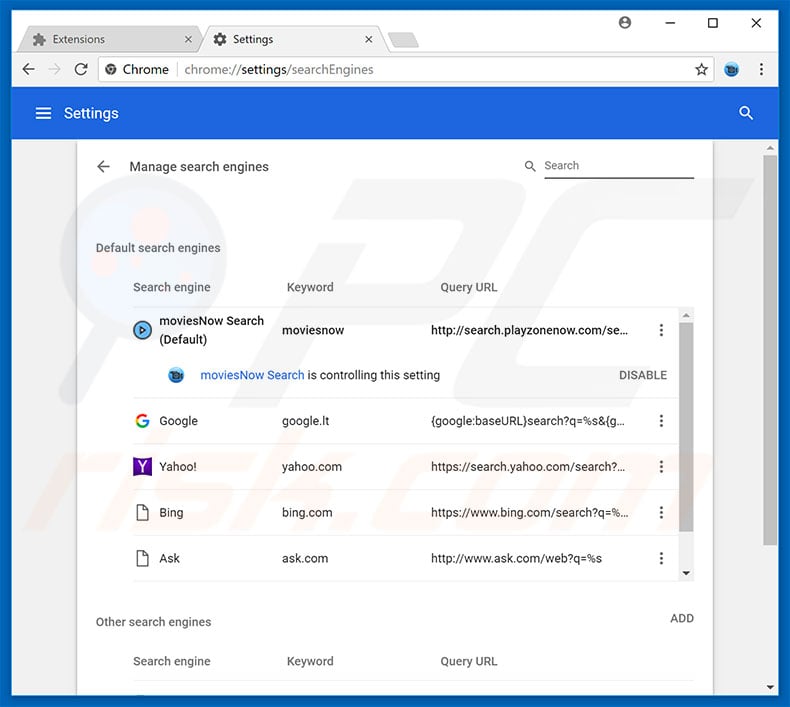790x707 pixels.
Task: Open the moviesNow Search extension link
Action: (252, 375)
